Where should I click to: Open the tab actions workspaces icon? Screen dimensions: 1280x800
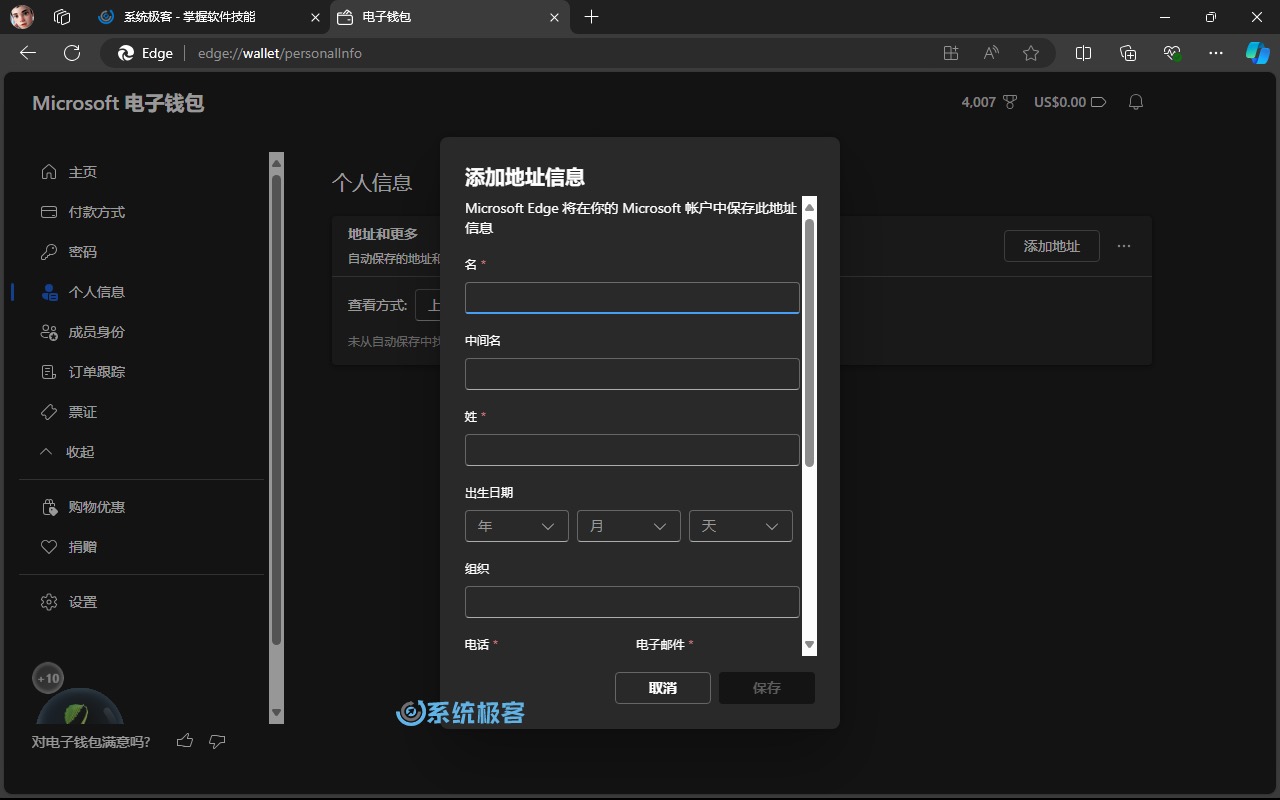click(62, 17)
